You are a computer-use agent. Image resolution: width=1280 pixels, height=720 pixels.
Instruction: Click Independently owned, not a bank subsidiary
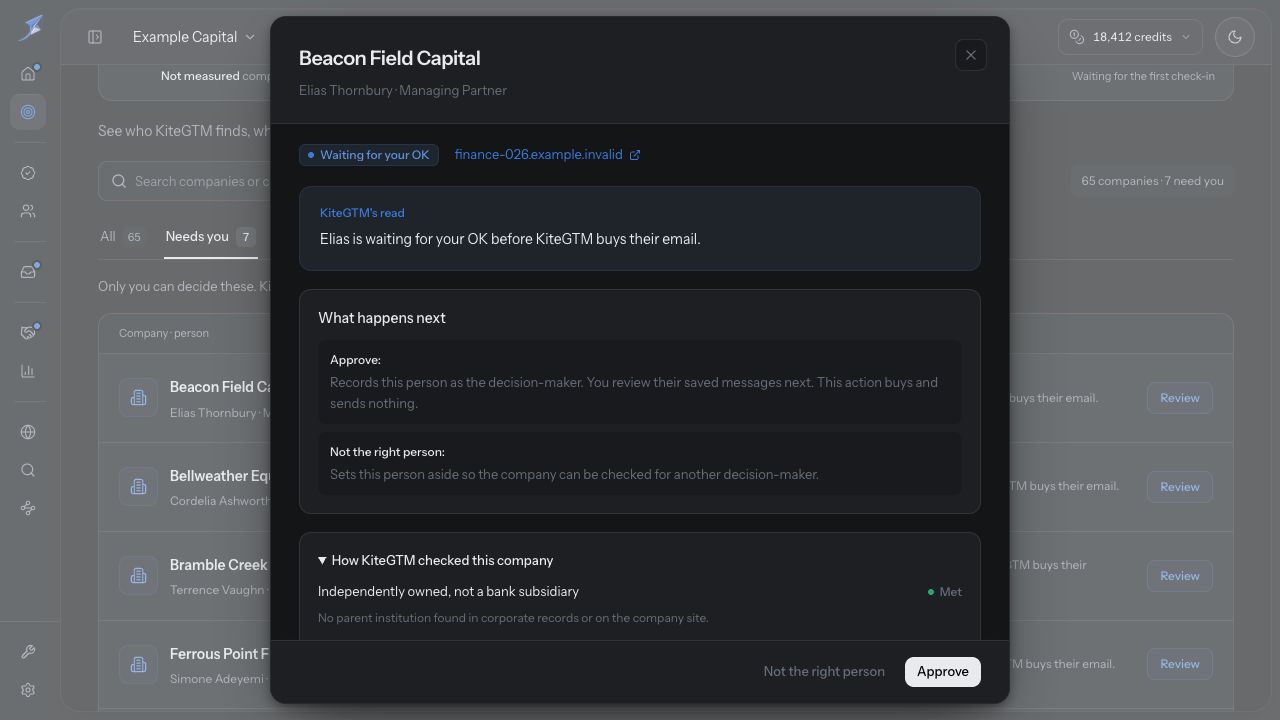click(448, 592)
